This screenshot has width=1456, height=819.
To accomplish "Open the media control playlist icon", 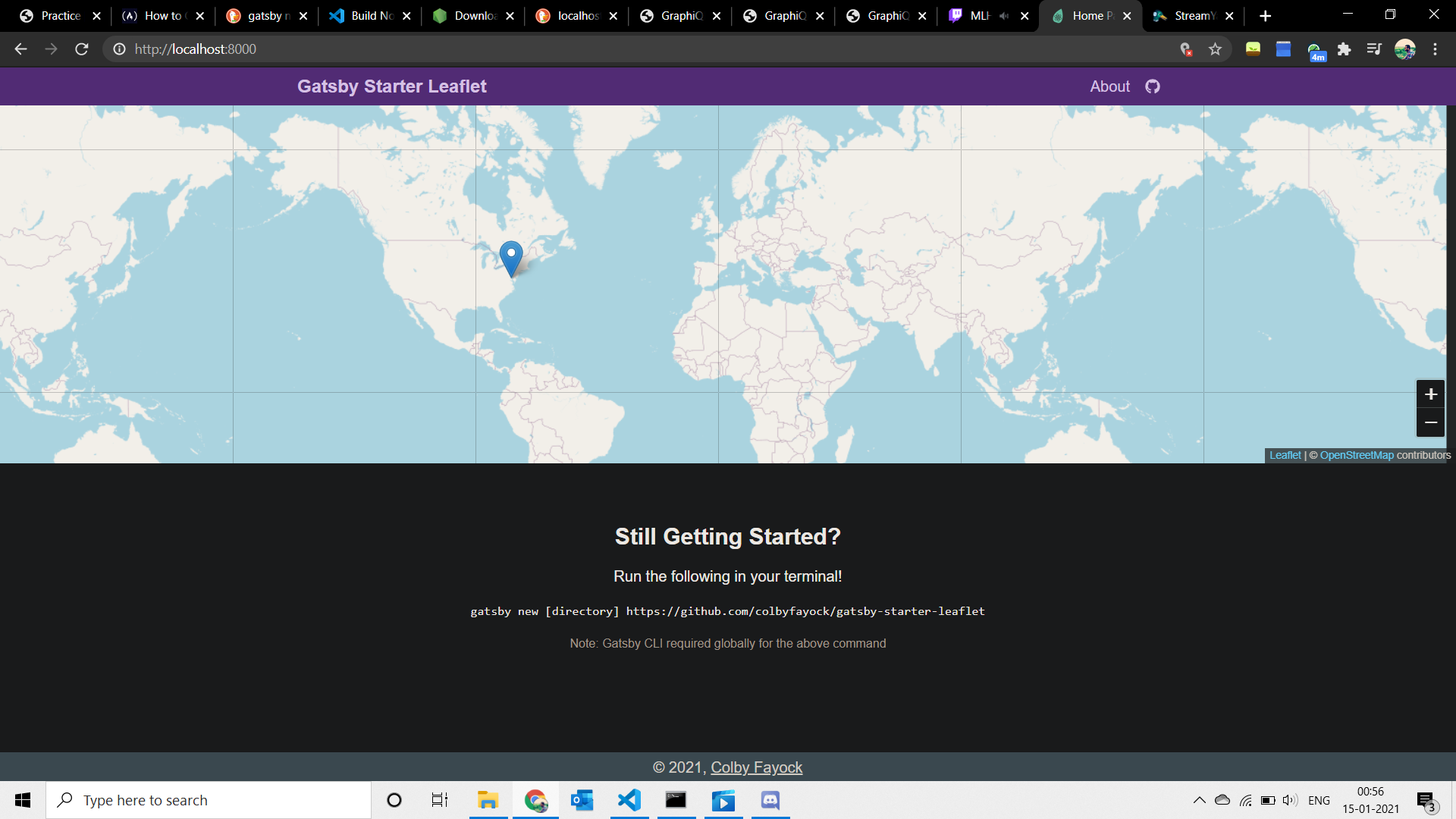I will point(1374,49).
